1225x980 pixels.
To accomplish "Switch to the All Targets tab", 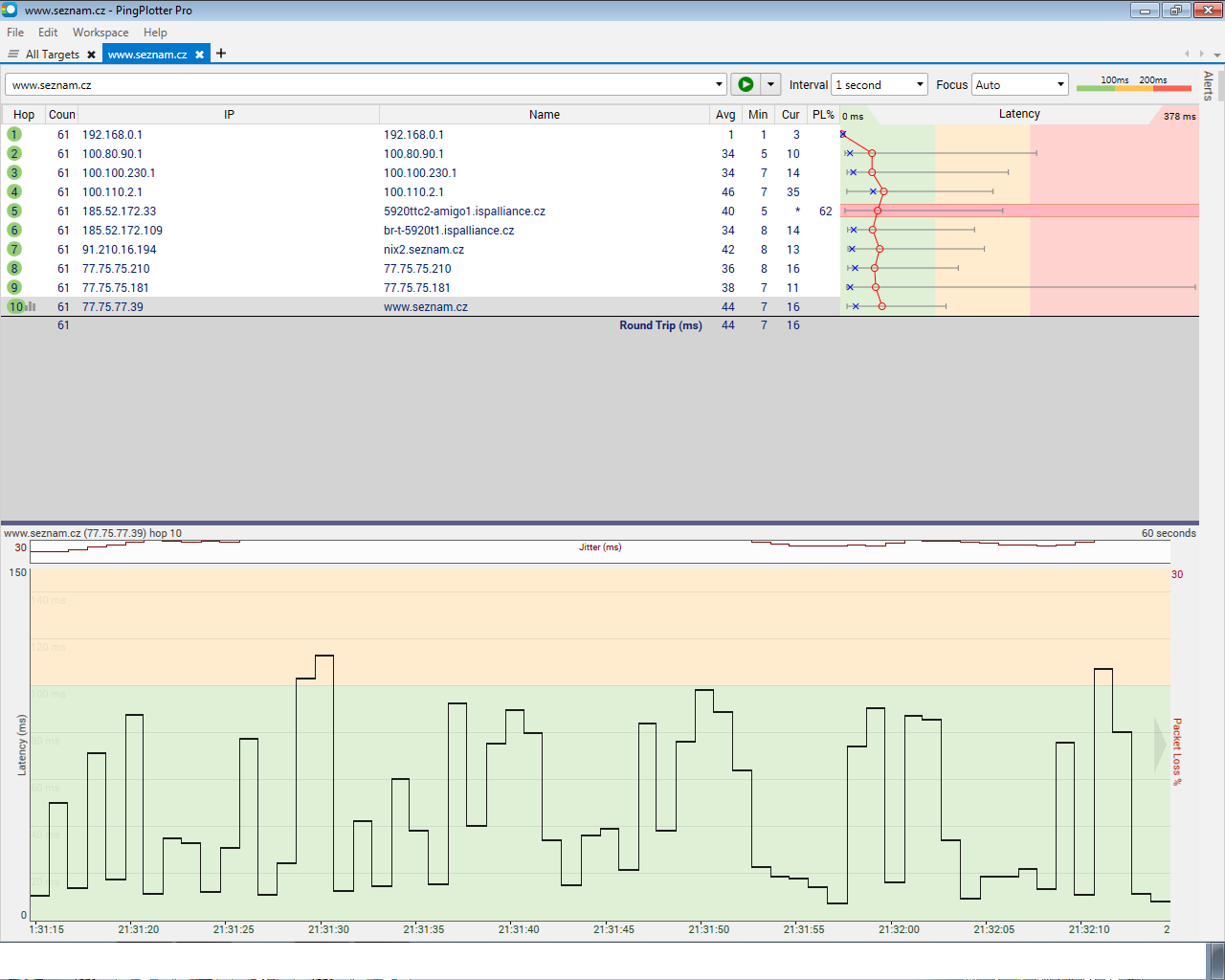I will 52,55.
